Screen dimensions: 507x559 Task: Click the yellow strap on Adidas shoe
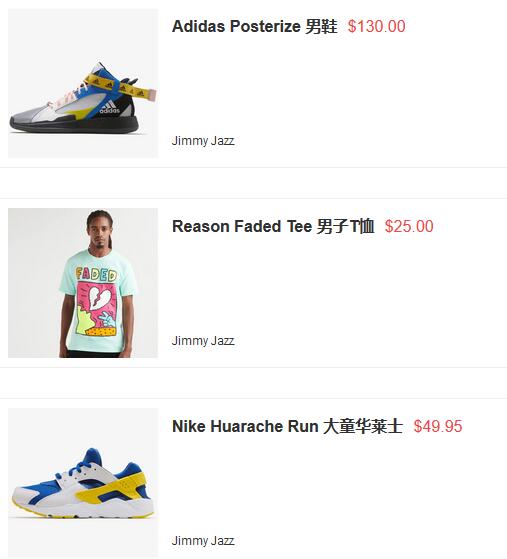[119, 87]
